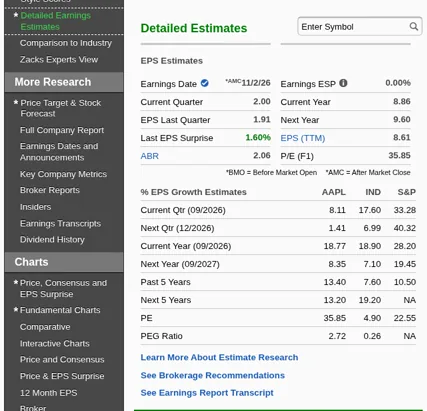Viewport: 427px width, 411px height.
Task: Click the Charts section header
Action: coord(64,262)
